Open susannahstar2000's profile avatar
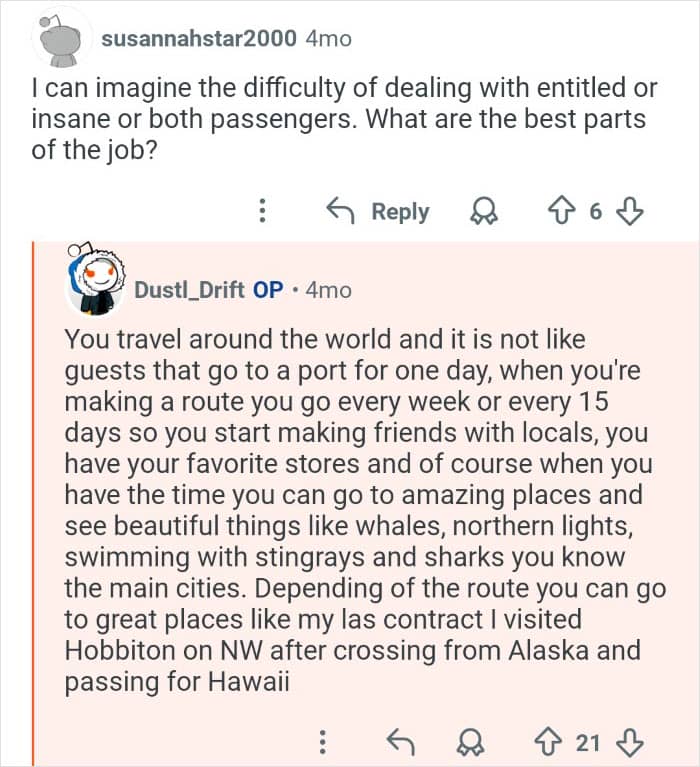 point(62,40)
